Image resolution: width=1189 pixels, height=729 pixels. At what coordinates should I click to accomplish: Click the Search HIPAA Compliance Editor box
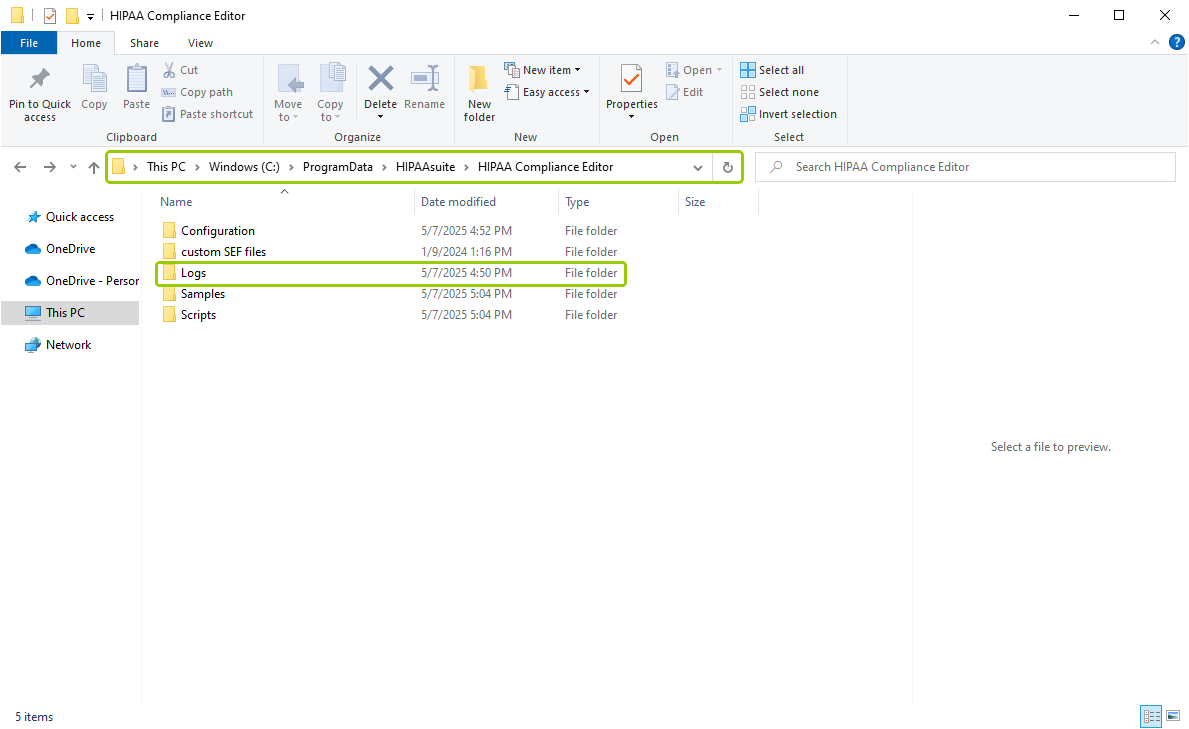coord(965,167)
